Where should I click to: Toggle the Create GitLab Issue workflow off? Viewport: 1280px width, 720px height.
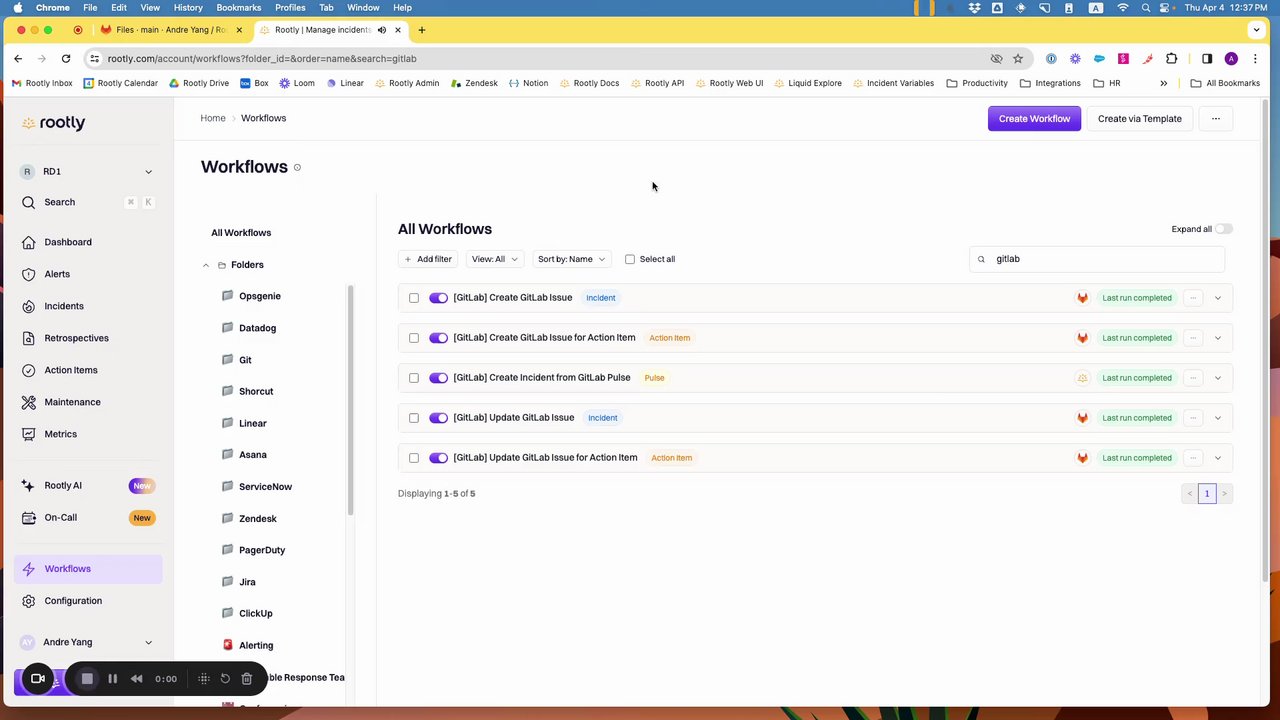click(438, 298)
